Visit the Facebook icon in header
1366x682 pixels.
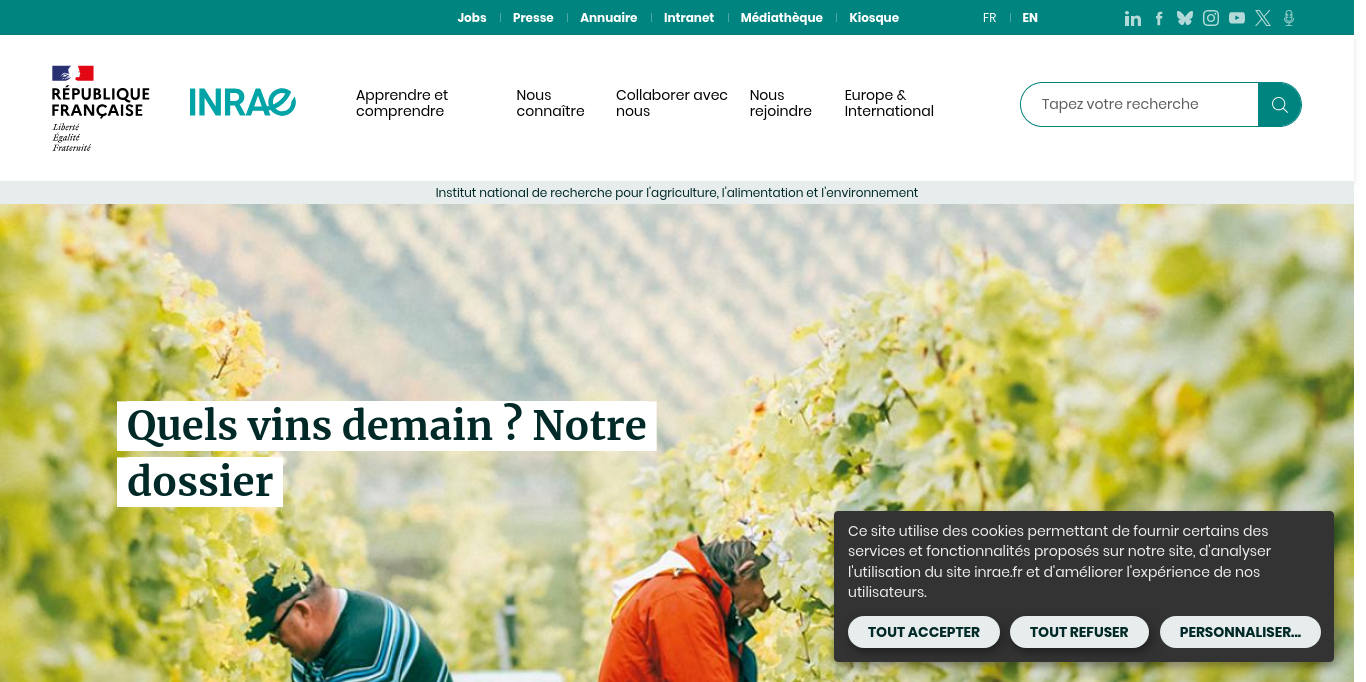1159,18
